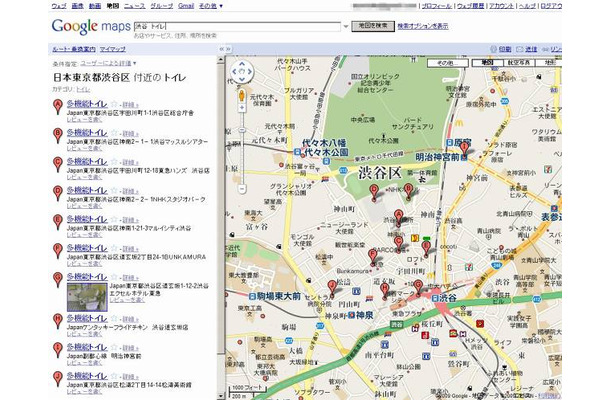Open the search box history dropdown arrow
This screenshot has width=610, height=400.
pyautogui.click(x=346, y=26)
